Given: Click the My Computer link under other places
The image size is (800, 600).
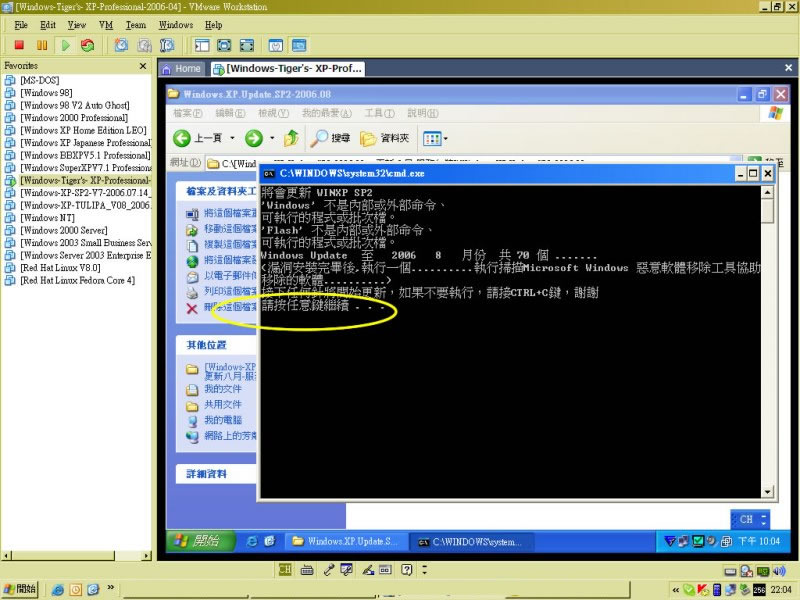Looking at the screenshot, I should [x=223, y=420].
